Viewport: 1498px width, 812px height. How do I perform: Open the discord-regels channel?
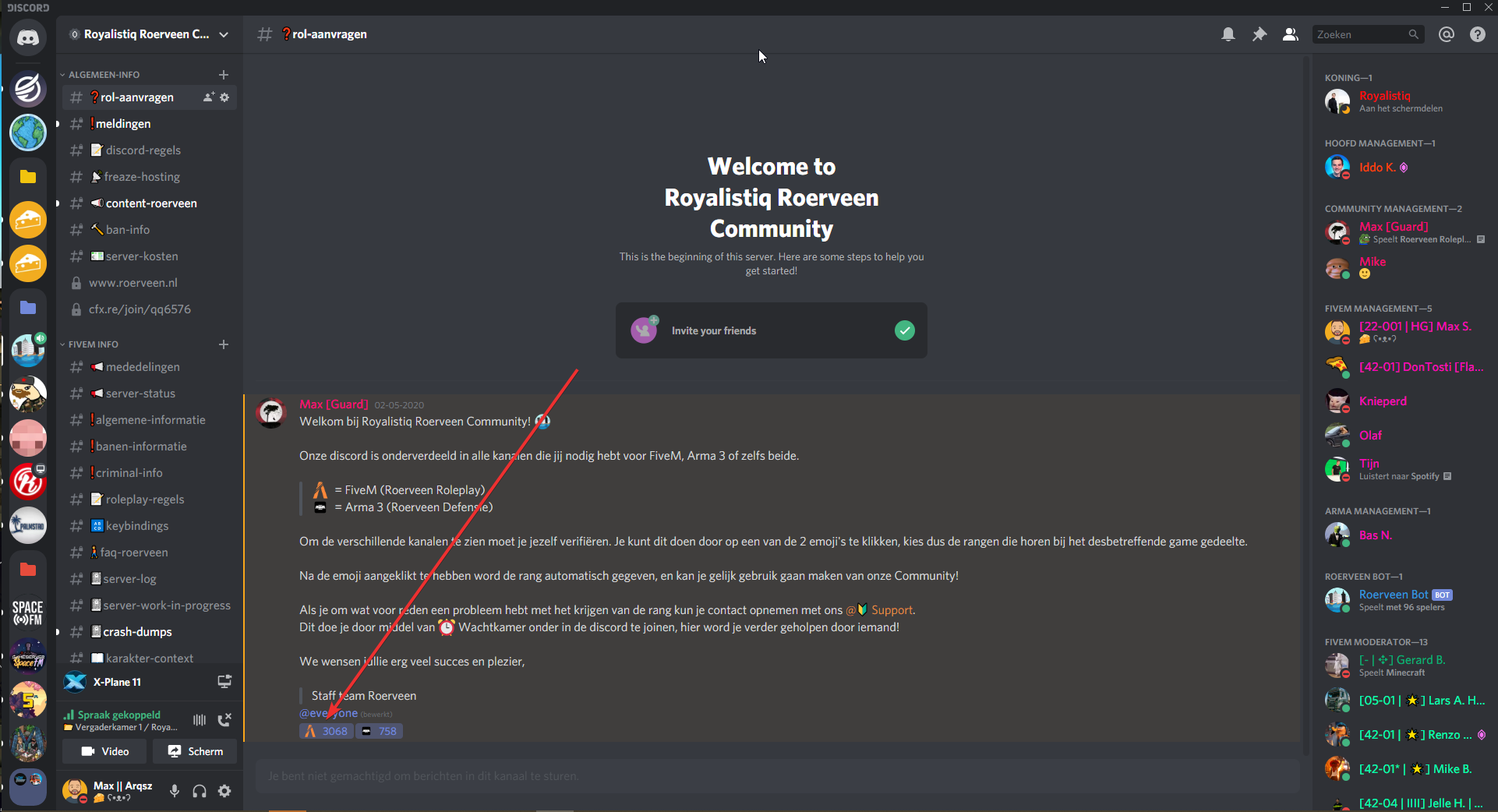click(143, 150)
